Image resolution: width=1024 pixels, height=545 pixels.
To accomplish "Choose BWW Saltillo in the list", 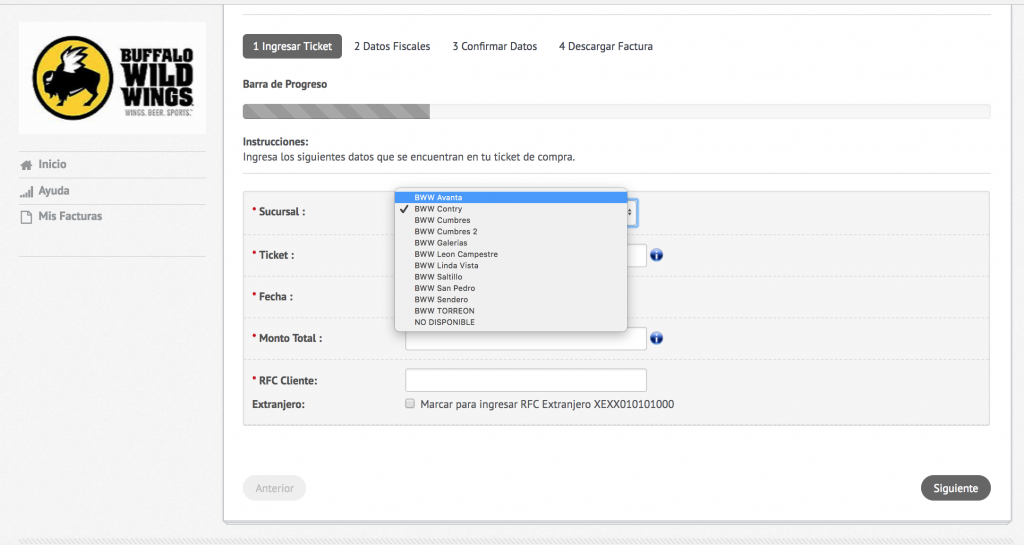I will (x=511, y=277).
